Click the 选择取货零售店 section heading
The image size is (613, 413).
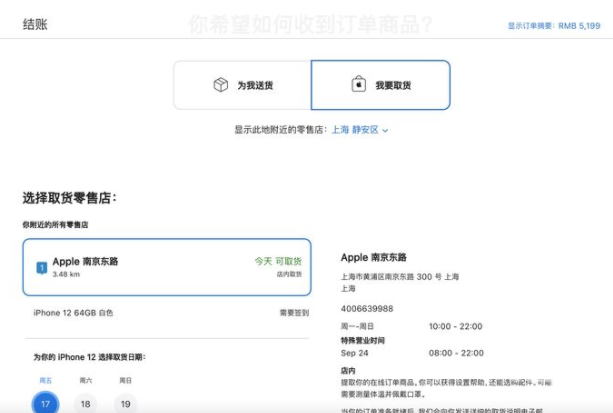point(70,198)
